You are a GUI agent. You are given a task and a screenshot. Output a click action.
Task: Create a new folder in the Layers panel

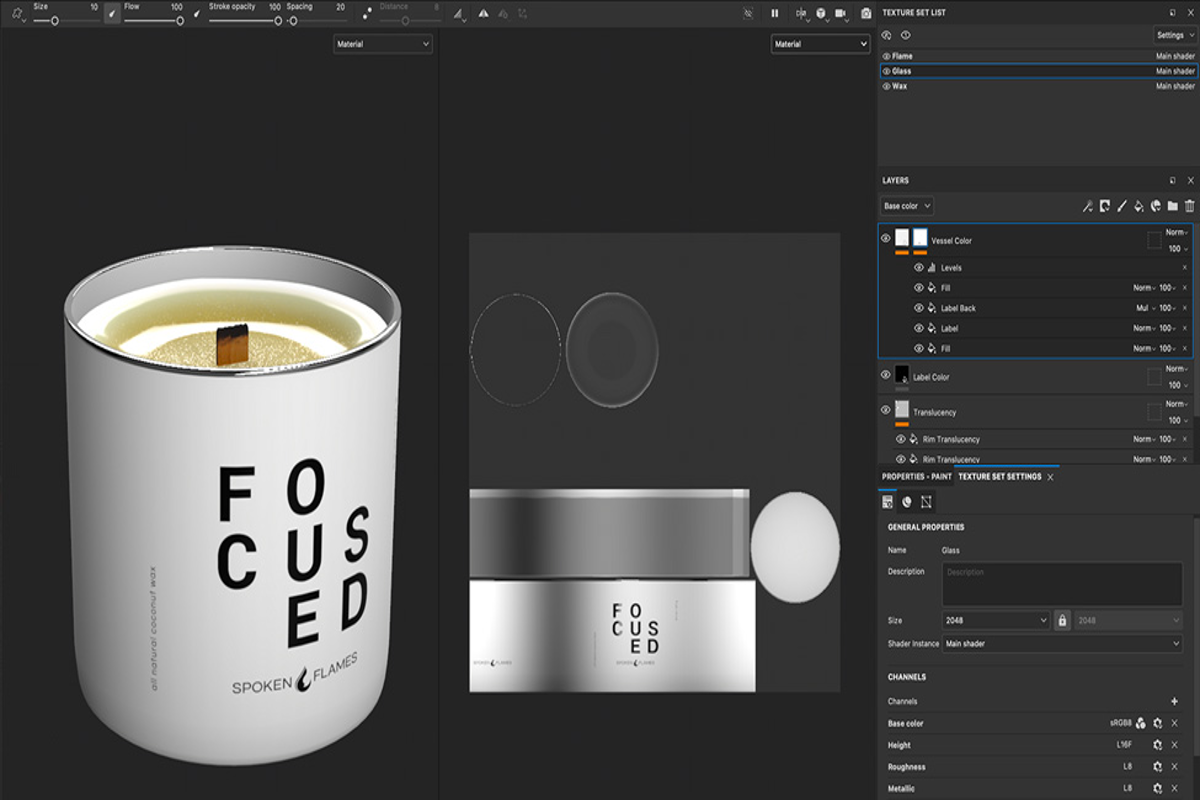pos(1172,206)
